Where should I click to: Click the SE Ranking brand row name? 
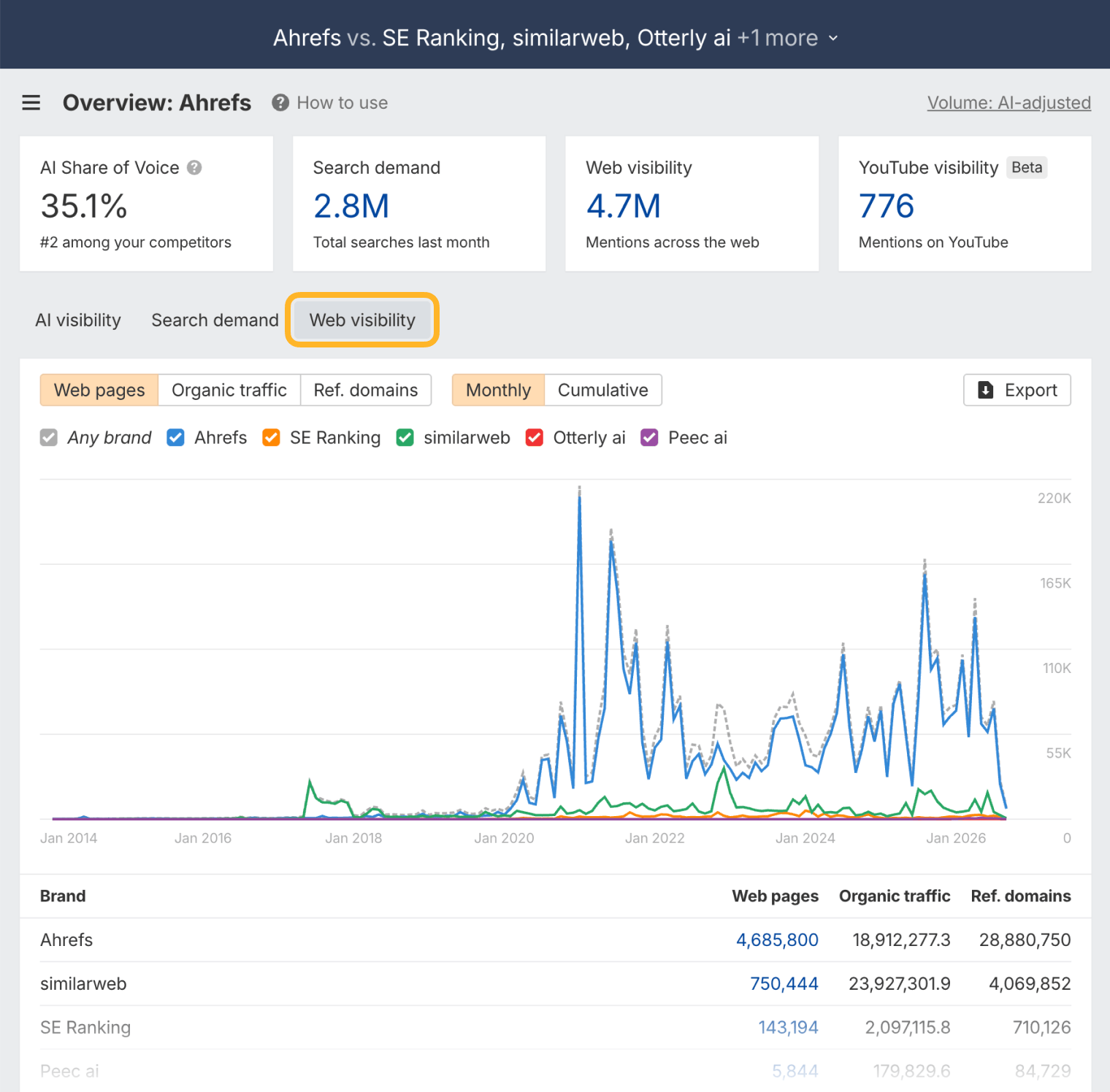point(85,1027)
